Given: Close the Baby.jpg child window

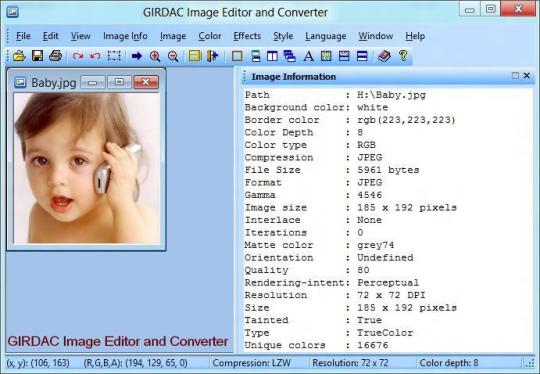Looking at the screenshot, I should pos(146,82).
